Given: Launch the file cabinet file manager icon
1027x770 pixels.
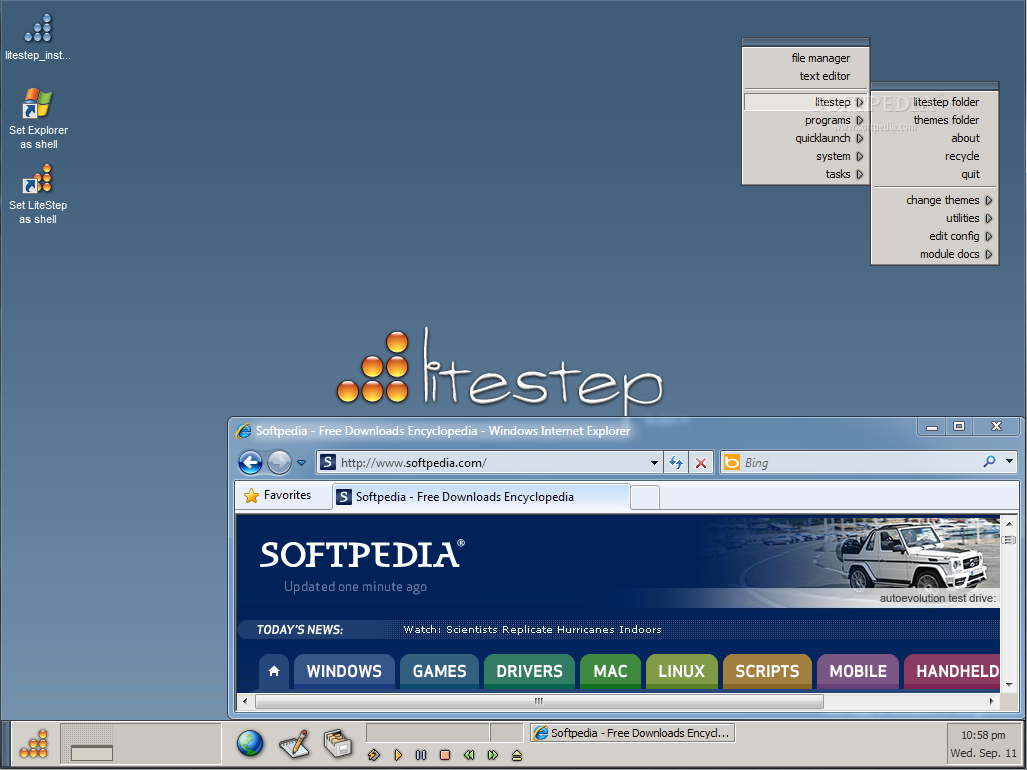Looking at the screenshot, I should [338, 743].
